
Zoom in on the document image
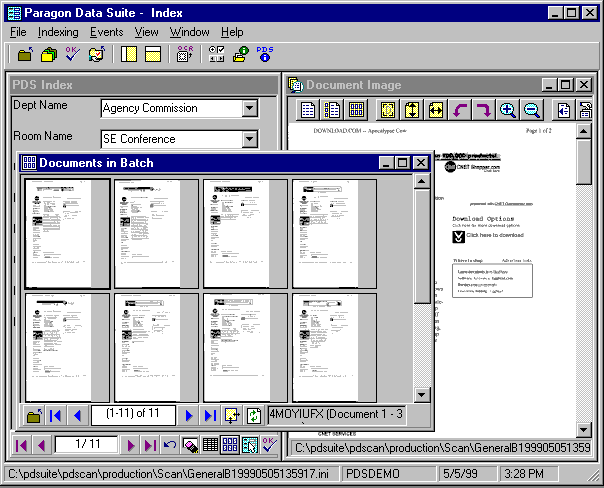[508, 111]
